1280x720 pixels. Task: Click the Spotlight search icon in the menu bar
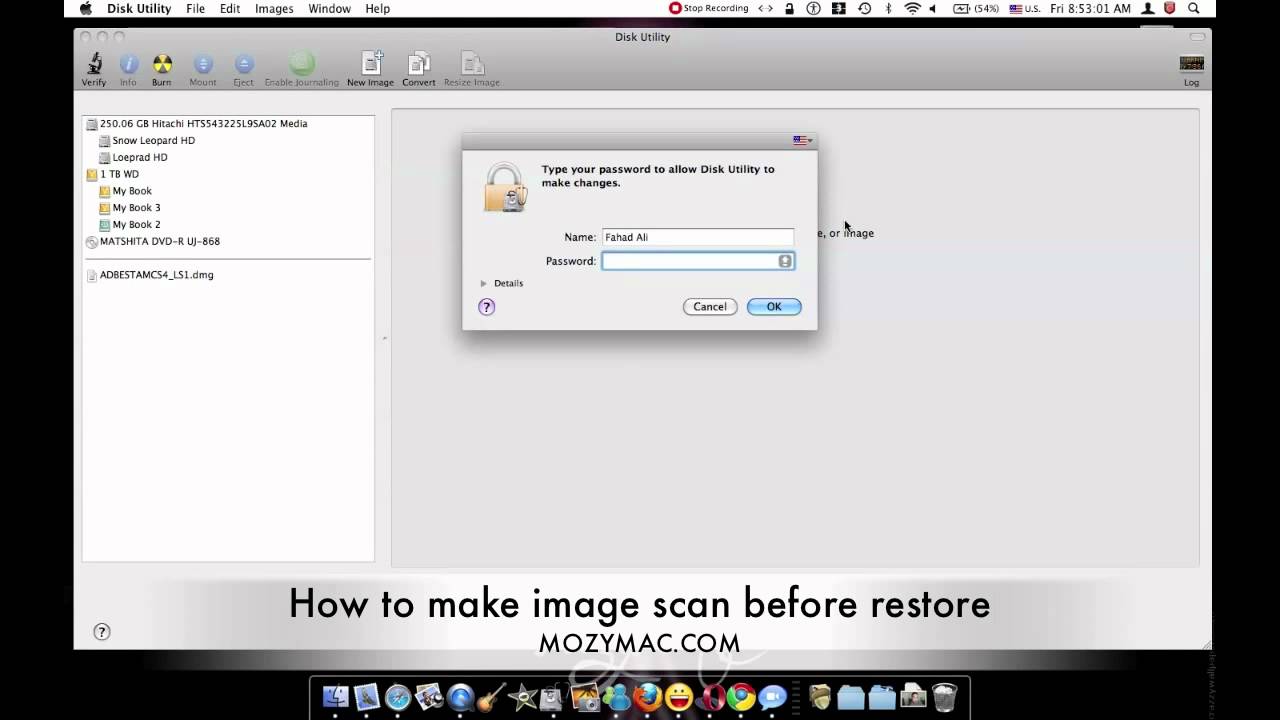pyautogui.click(x=1194, y=8)
